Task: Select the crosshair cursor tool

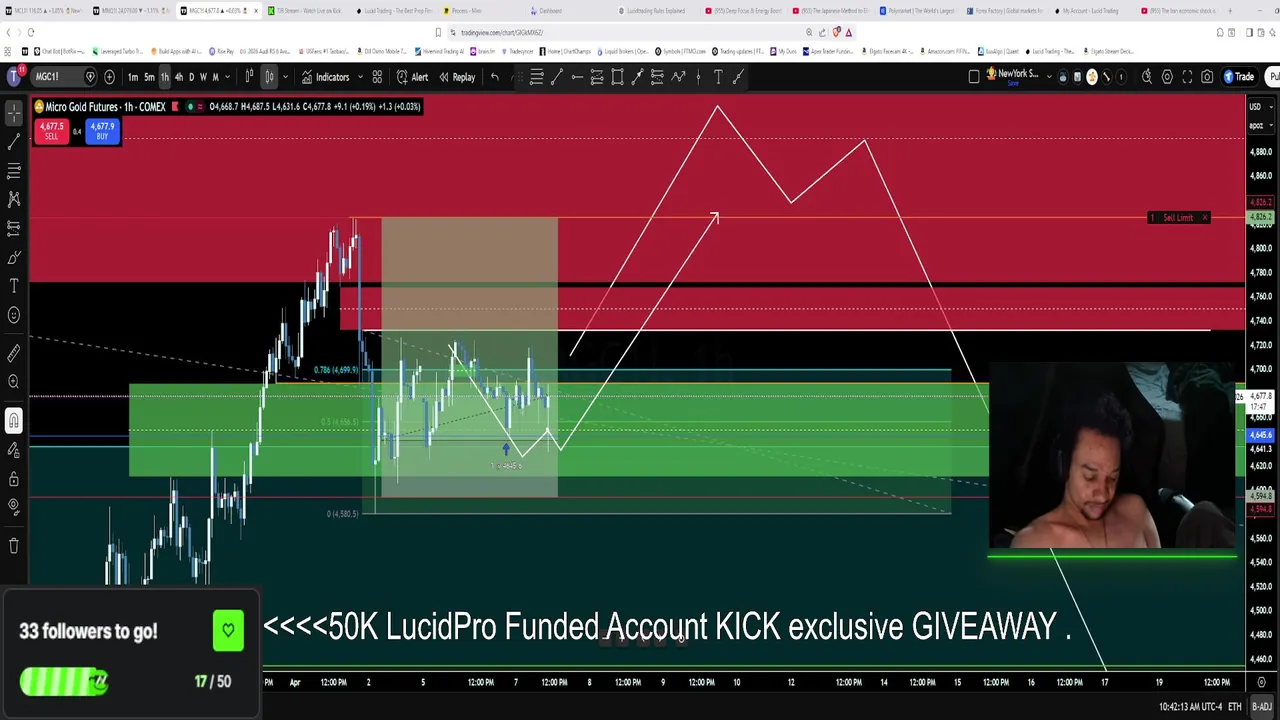Action: pos(14,113)
